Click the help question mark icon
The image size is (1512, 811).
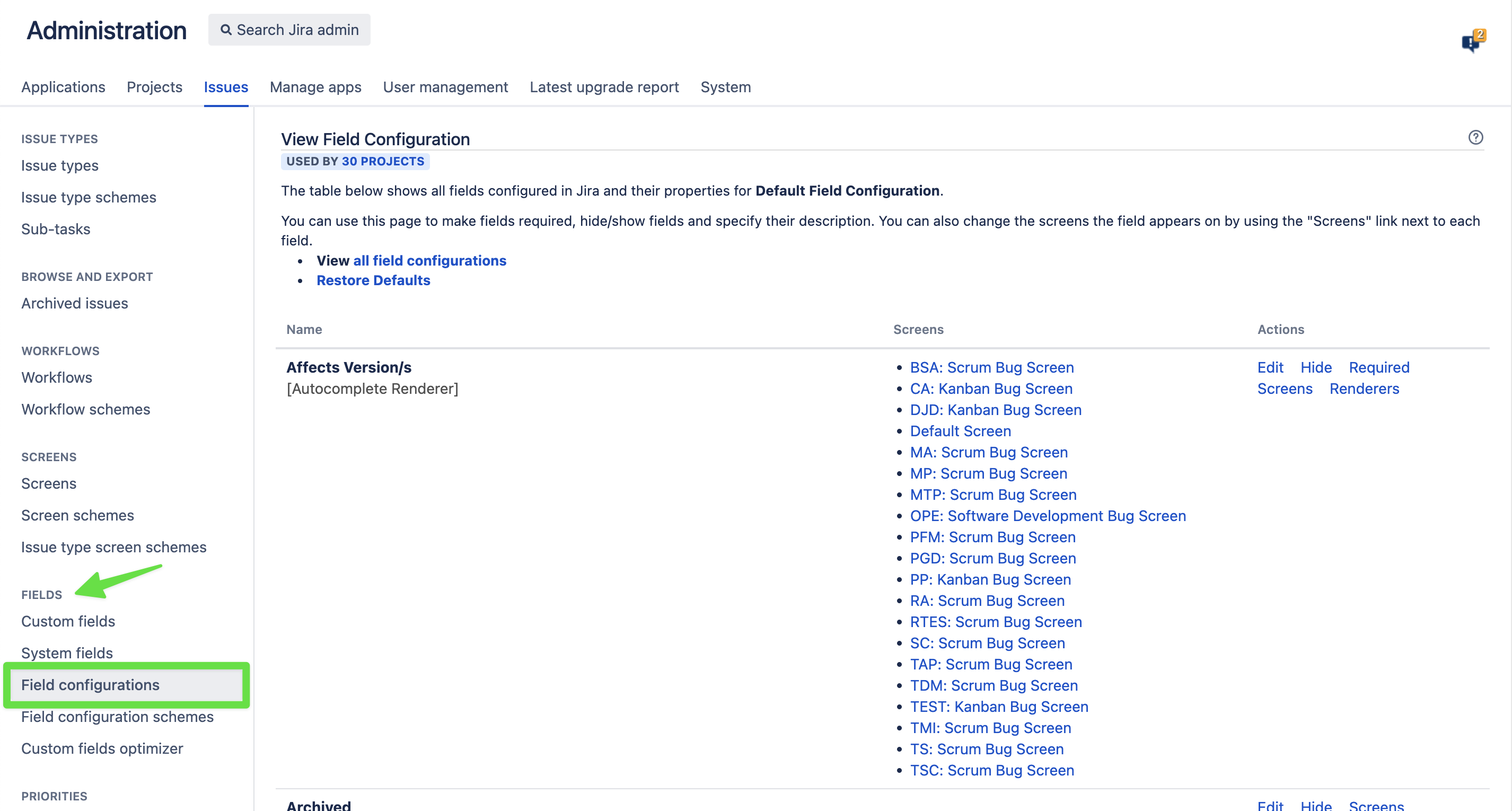point(1475,137)
